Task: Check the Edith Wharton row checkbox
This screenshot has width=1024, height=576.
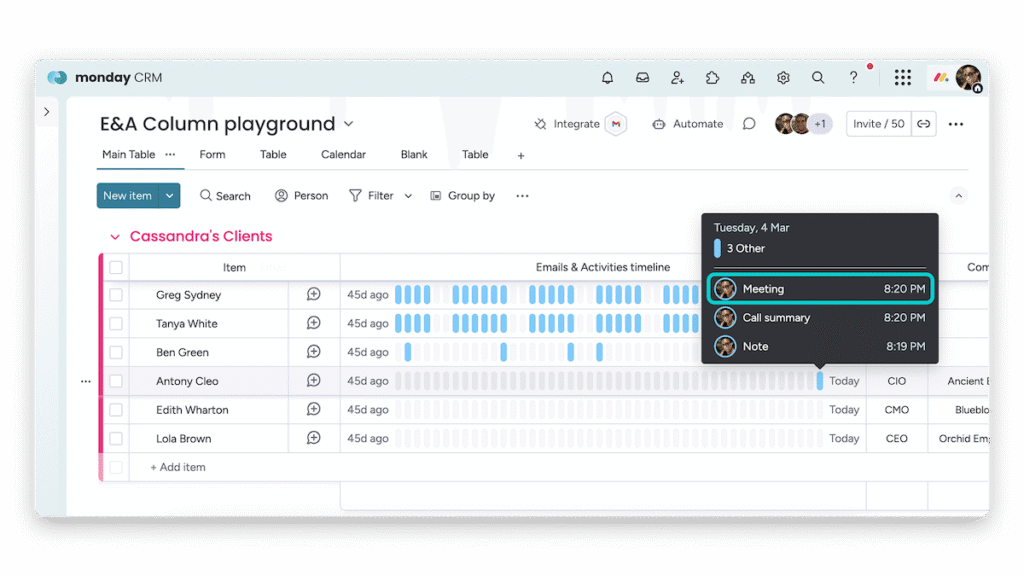Action: click(116, 409)
